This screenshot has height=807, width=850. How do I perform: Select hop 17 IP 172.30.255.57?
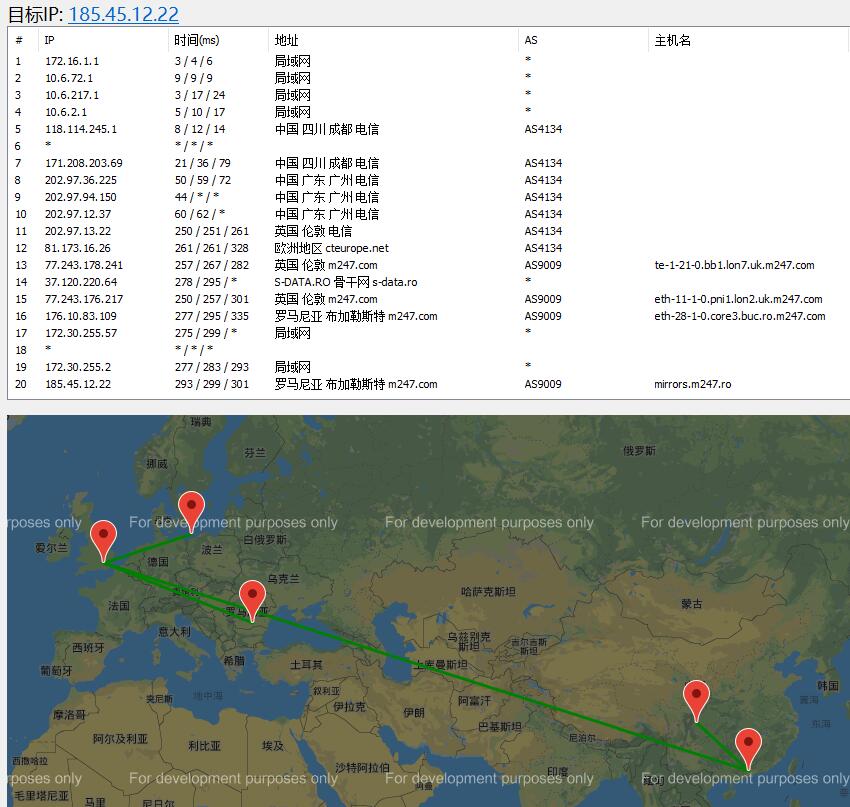[x=81, y=333]
